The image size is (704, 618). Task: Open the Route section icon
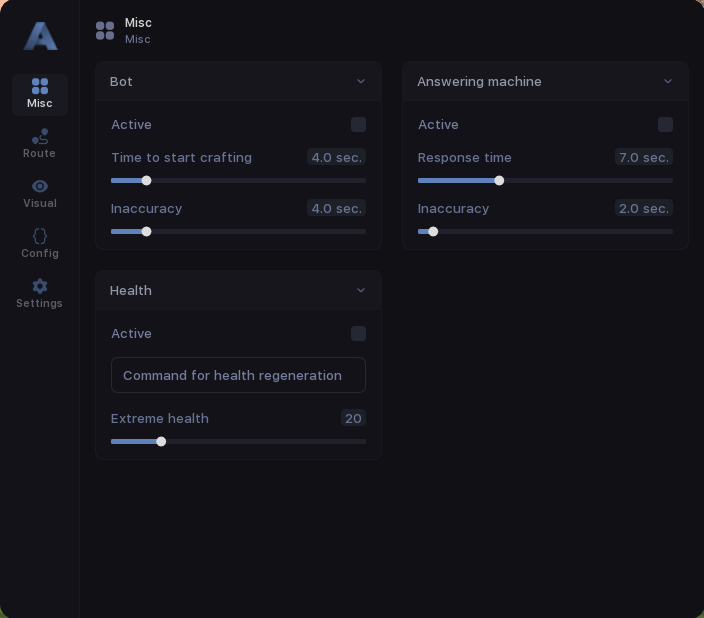tap(40, 136)
